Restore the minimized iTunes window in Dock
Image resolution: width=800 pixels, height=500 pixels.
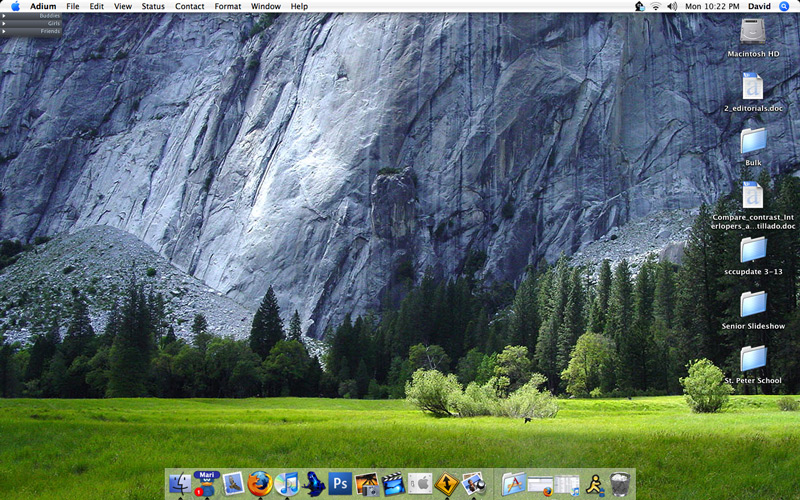pyautogui.click(x=567, y=485)
